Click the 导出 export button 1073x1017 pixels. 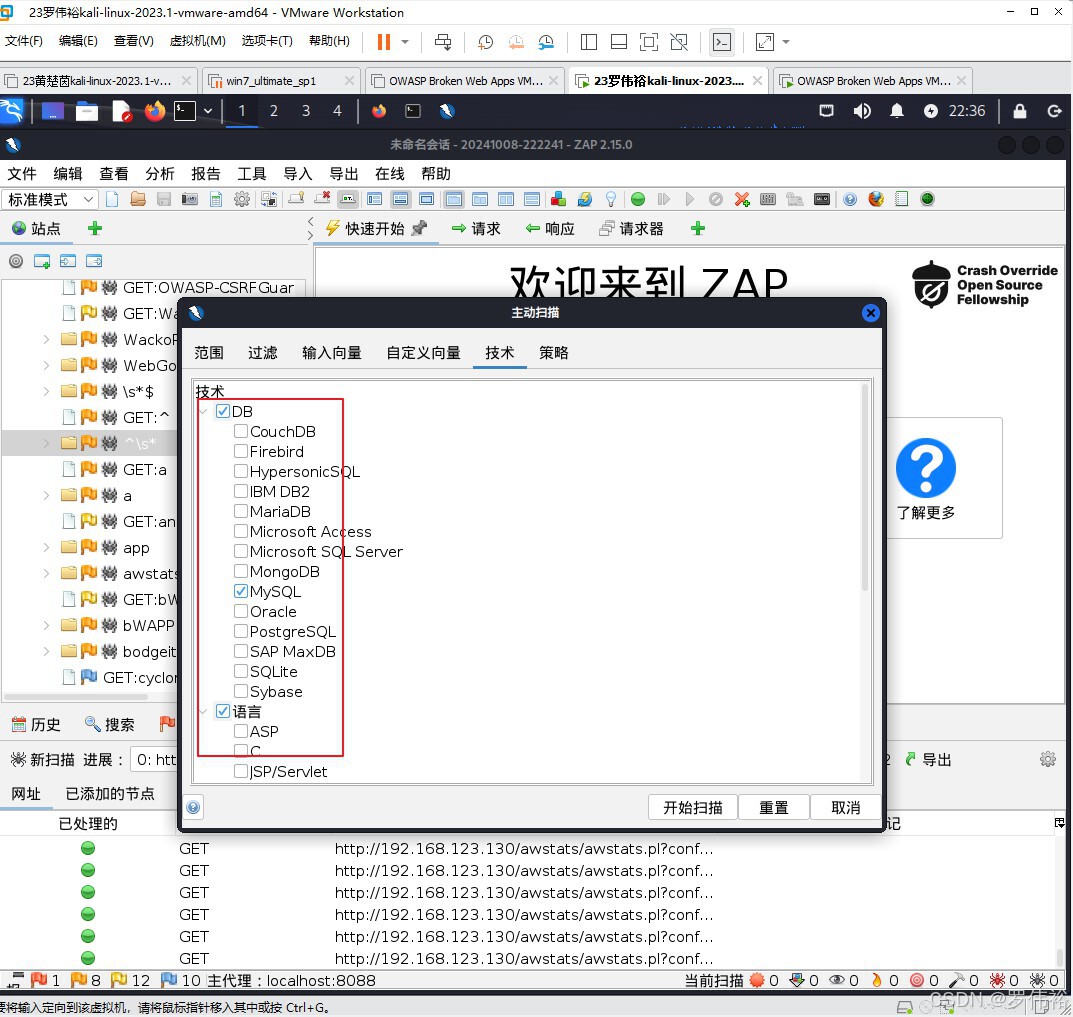coord(929,759)
